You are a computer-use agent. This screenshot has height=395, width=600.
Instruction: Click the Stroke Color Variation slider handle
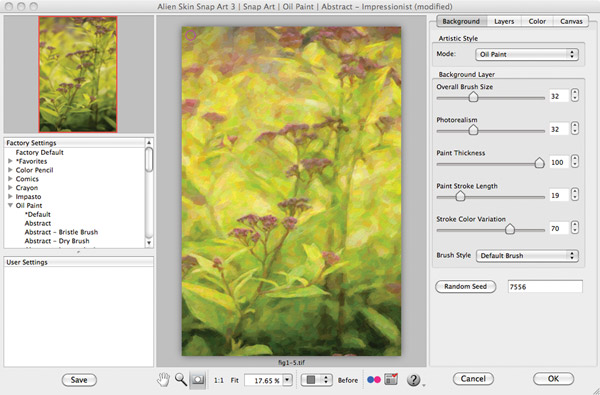coord(510,229)
